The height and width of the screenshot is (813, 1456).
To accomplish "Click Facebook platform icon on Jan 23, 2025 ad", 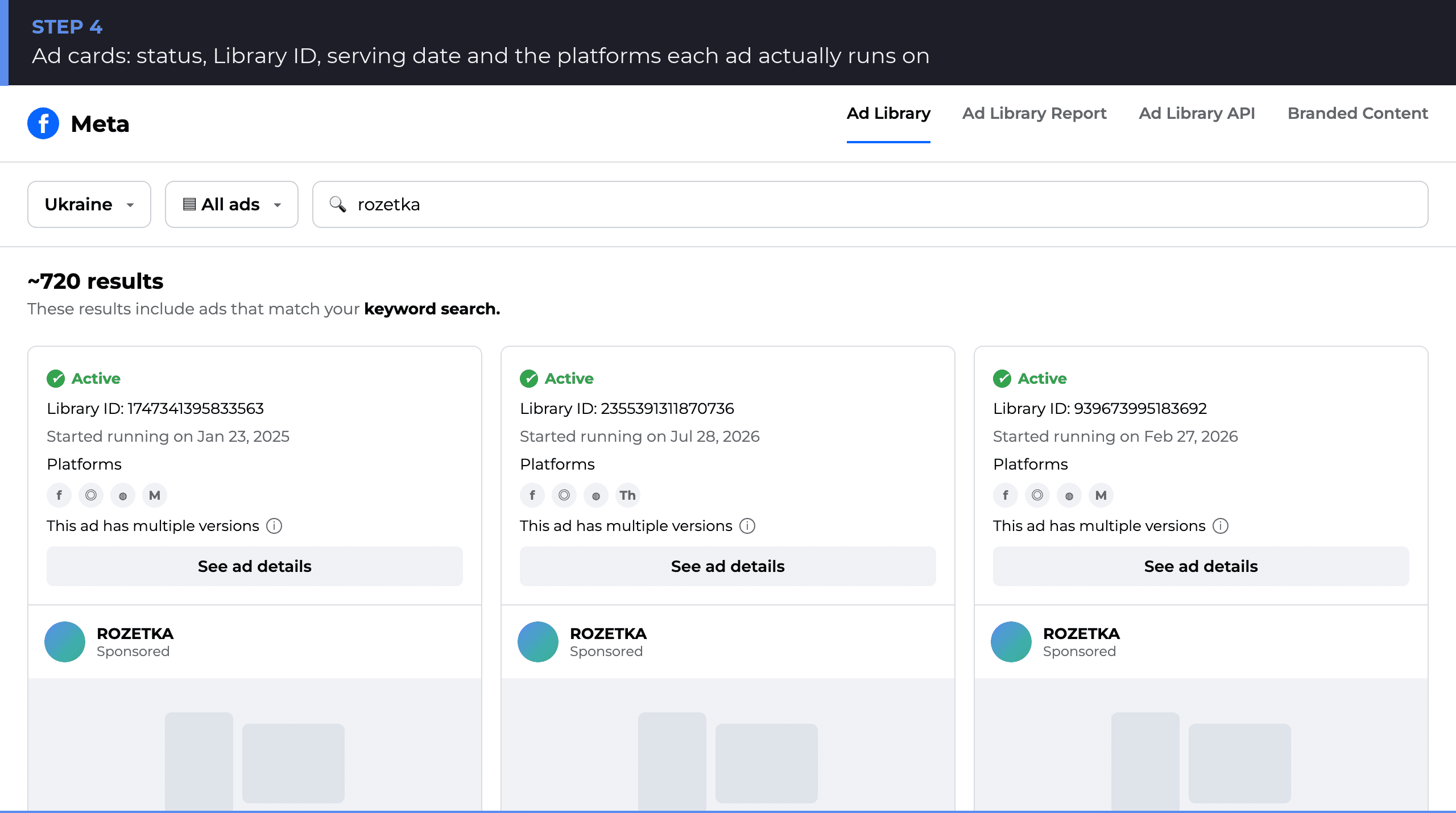I will coord(59,495).
